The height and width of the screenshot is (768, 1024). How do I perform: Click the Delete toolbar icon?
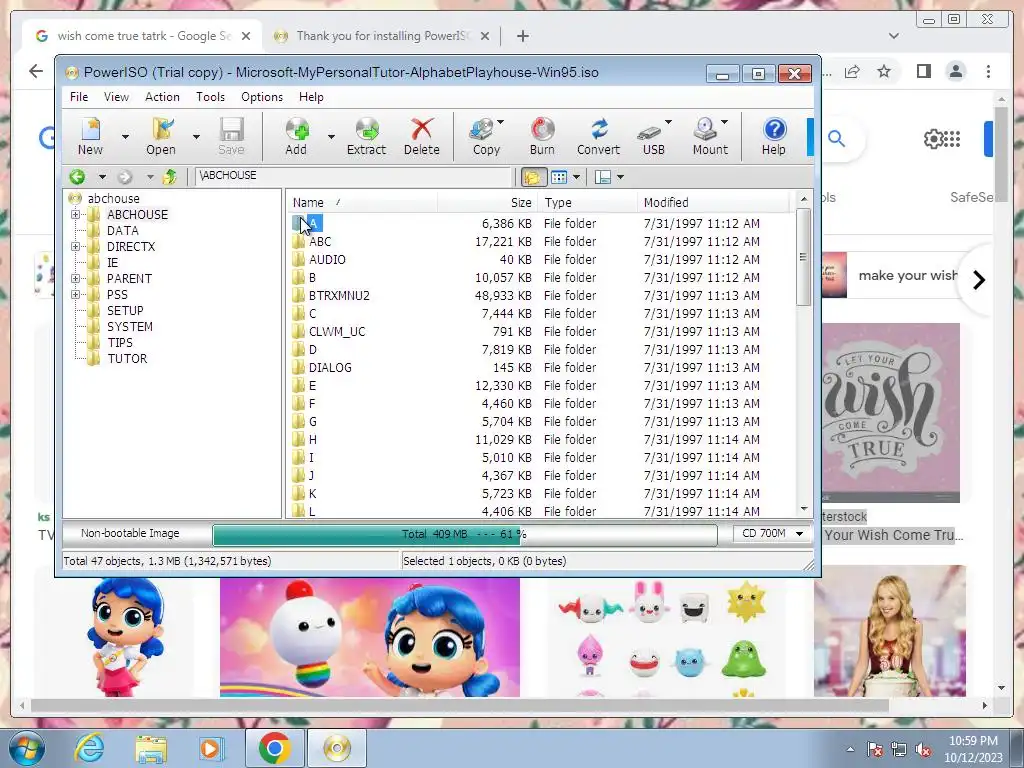tap(422, 136)
